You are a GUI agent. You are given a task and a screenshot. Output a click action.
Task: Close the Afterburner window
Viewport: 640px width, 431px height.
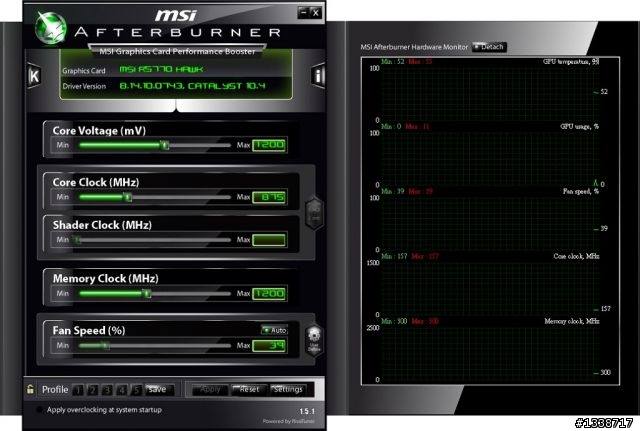pyautogui.click(x=316, y=13)
